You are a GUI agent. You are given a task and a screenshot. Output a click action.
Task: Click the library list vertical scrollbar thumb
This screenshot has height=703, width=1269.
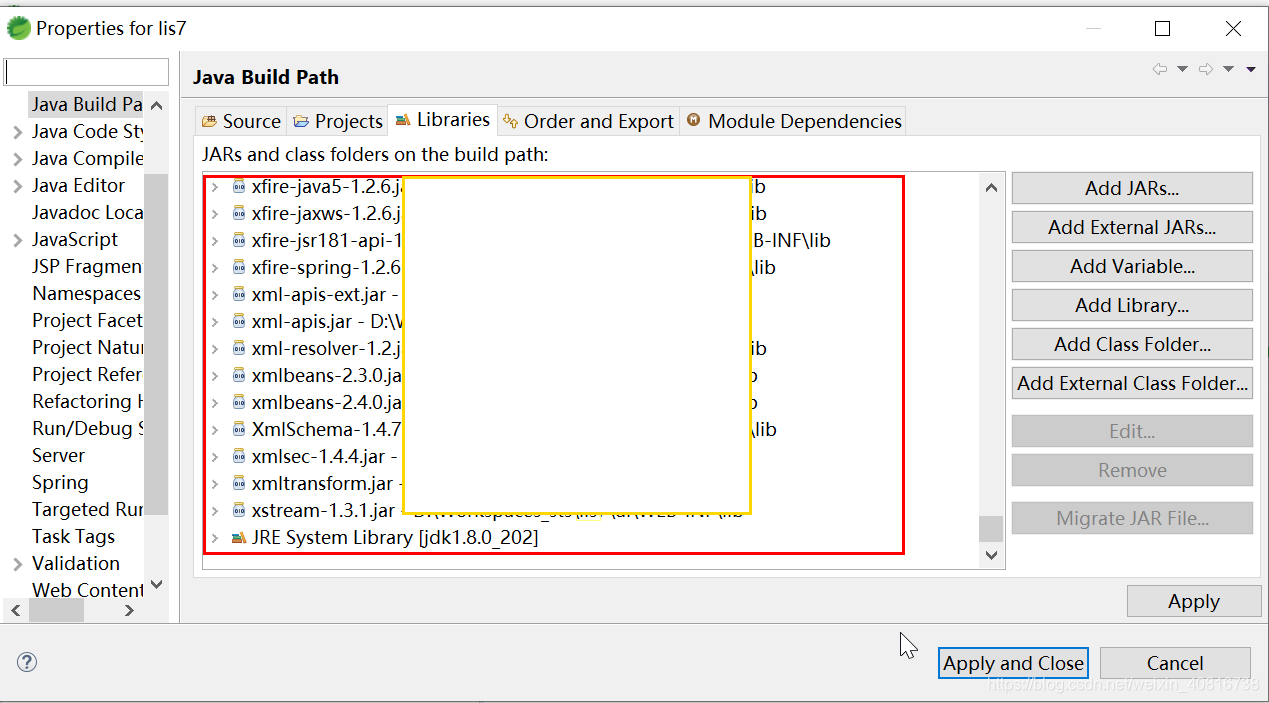[991, 529]
